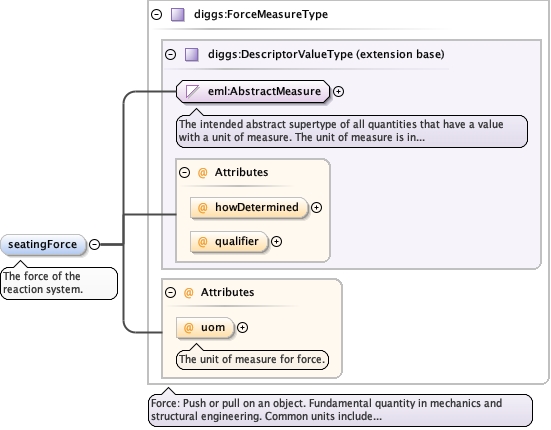This screenshot has height=430, width=551.
Task: Expand the howDetermined attribute
Action: 316,208
